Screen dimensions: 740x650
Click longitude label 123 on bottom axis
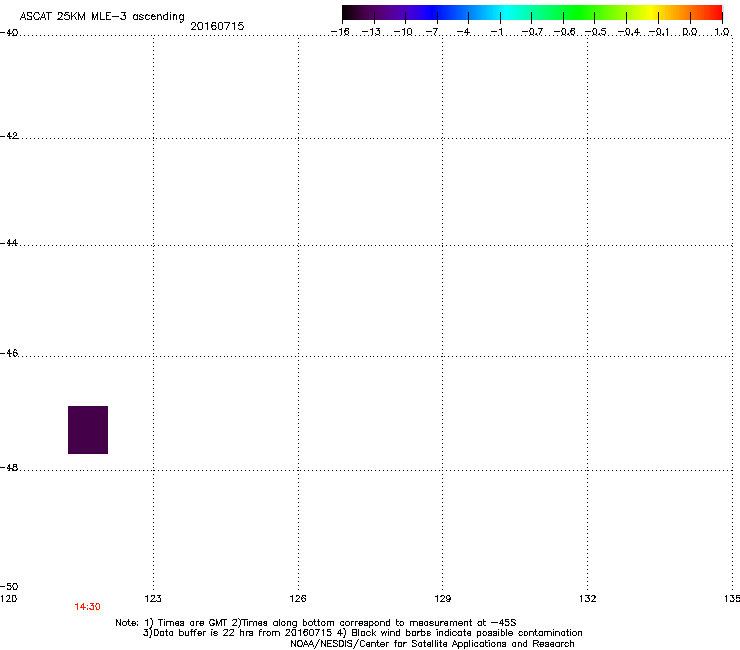tap(153, 599)
